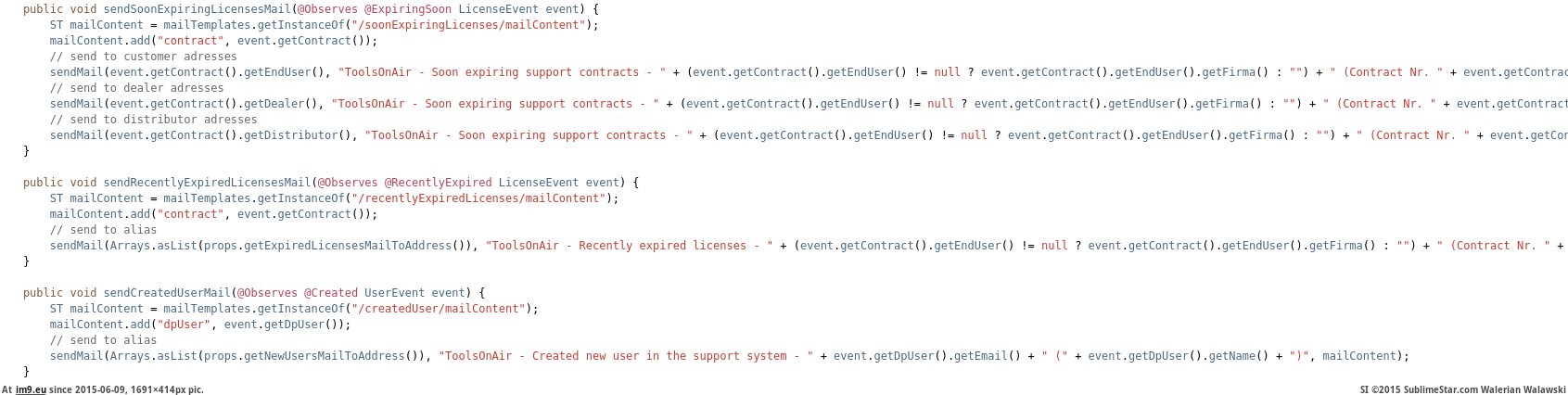
Task: Click the @Created annotation
Action: click(x=331, y=293)
